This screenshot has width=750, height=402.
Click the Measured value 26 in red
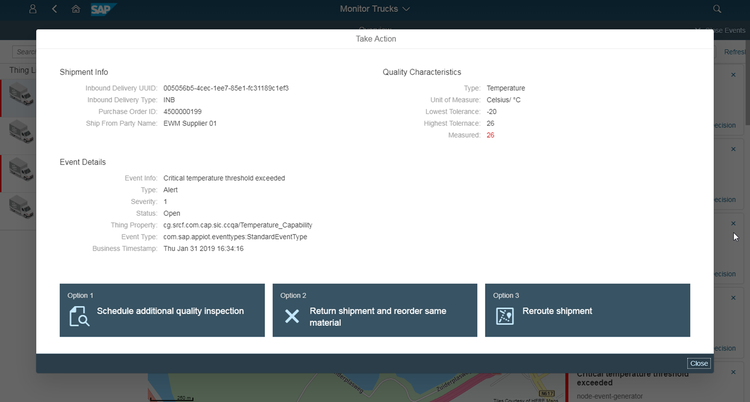[x=490, y=135]
